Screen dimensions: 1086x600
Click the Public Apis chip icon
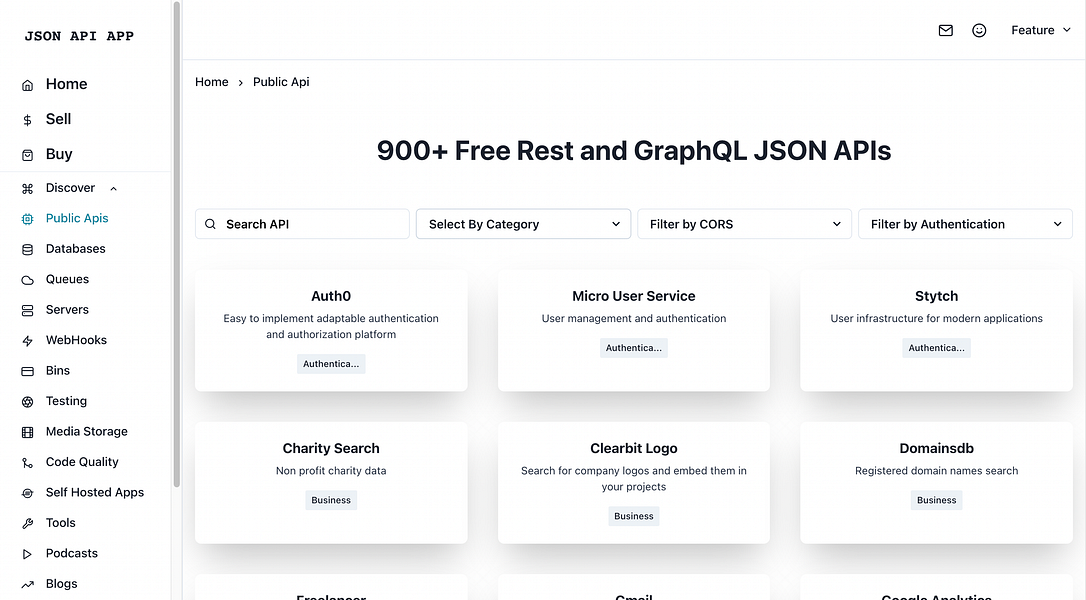28,219
